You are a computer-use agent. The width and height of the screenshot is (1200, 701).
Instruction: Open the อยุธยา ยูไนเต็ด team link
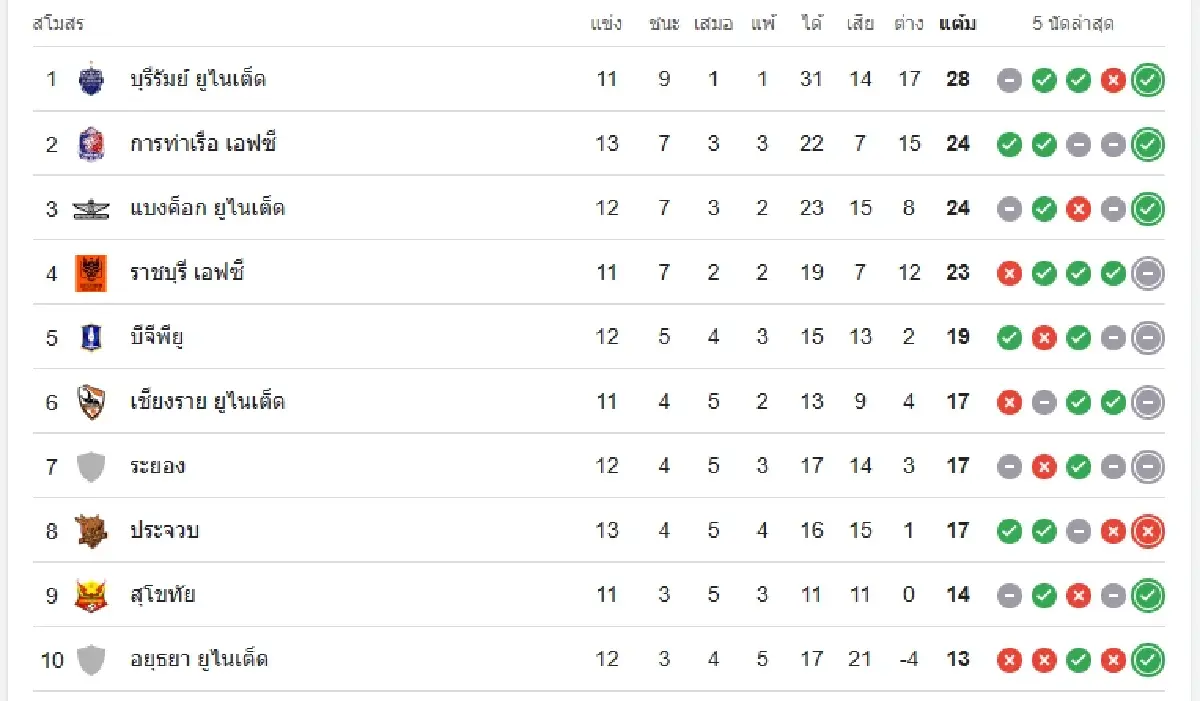click(x=199, y=660)
